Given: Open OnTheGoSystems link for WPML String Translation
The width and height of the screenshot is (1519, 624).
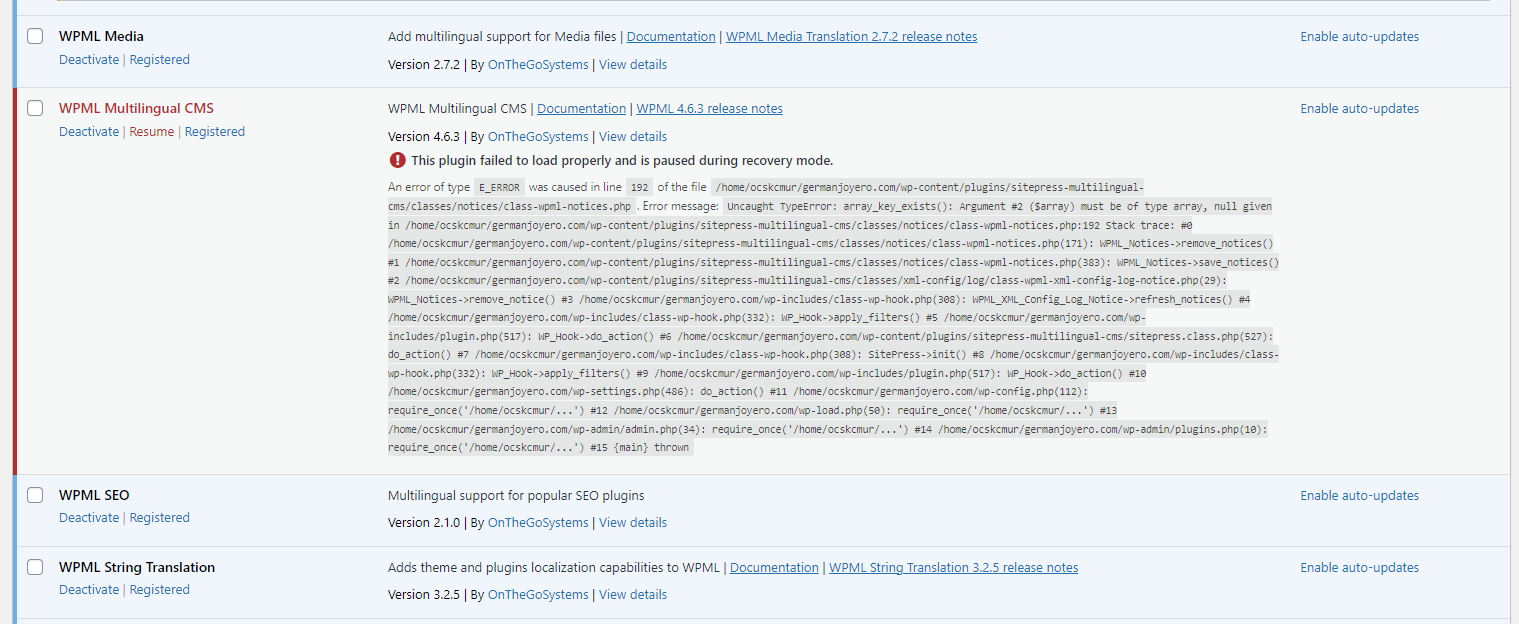Looking at the screenshot, I should [538, 595].
